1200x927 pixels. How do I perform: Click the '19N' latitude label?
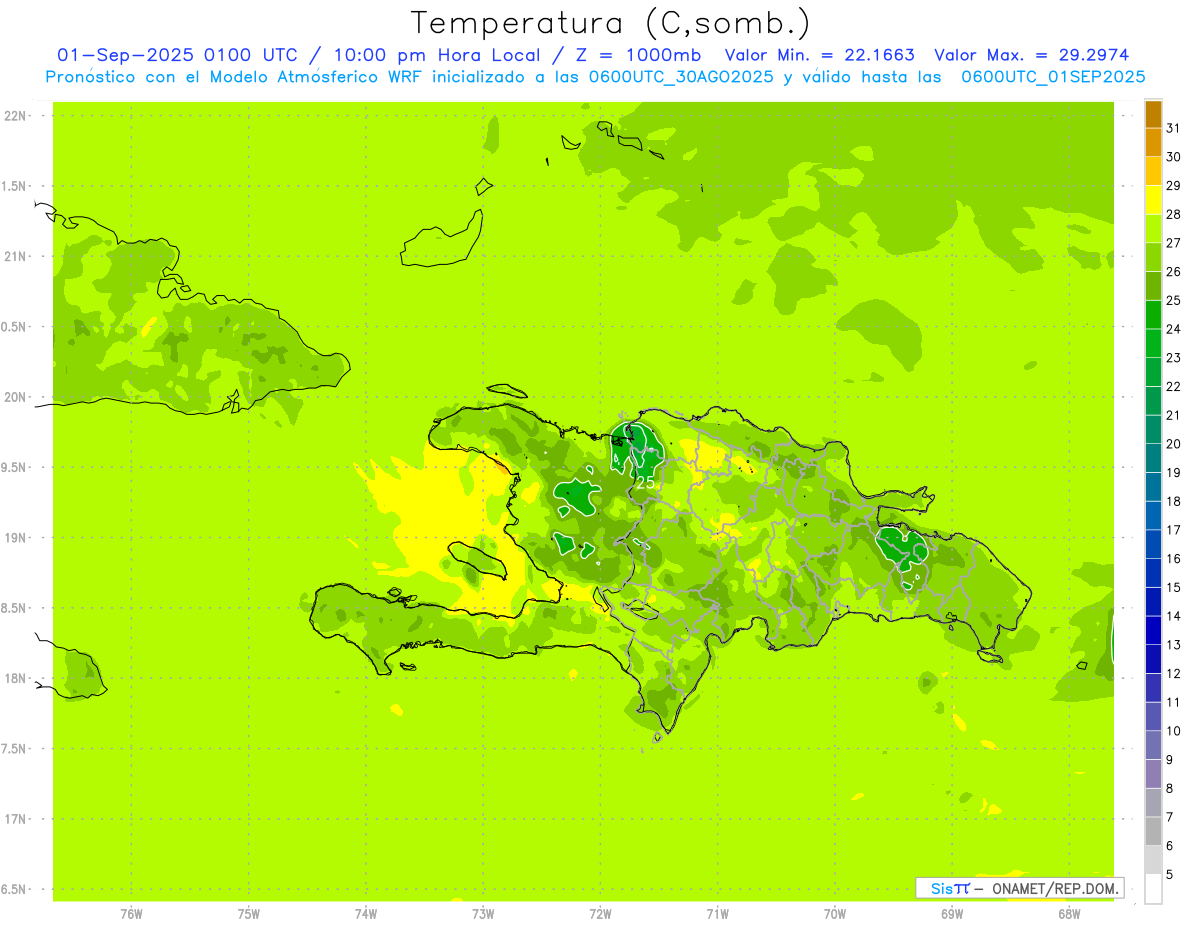15,538
